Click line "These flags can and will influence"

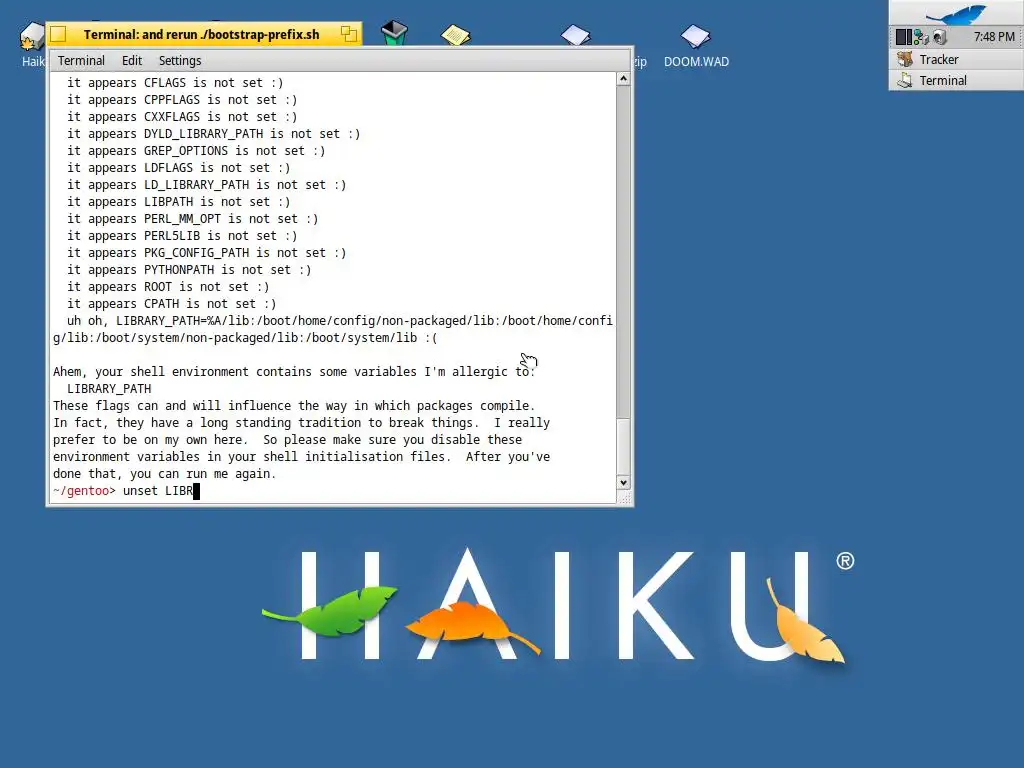pyautogui.click(x=294, y=406)
